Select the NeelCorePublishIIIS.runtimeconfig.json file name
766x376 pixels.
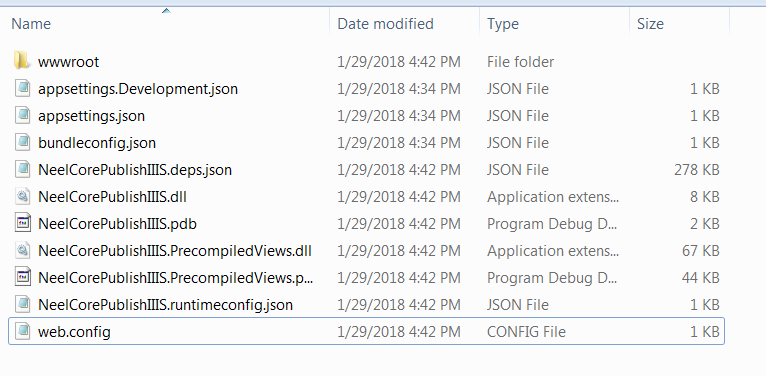(166, 305)
